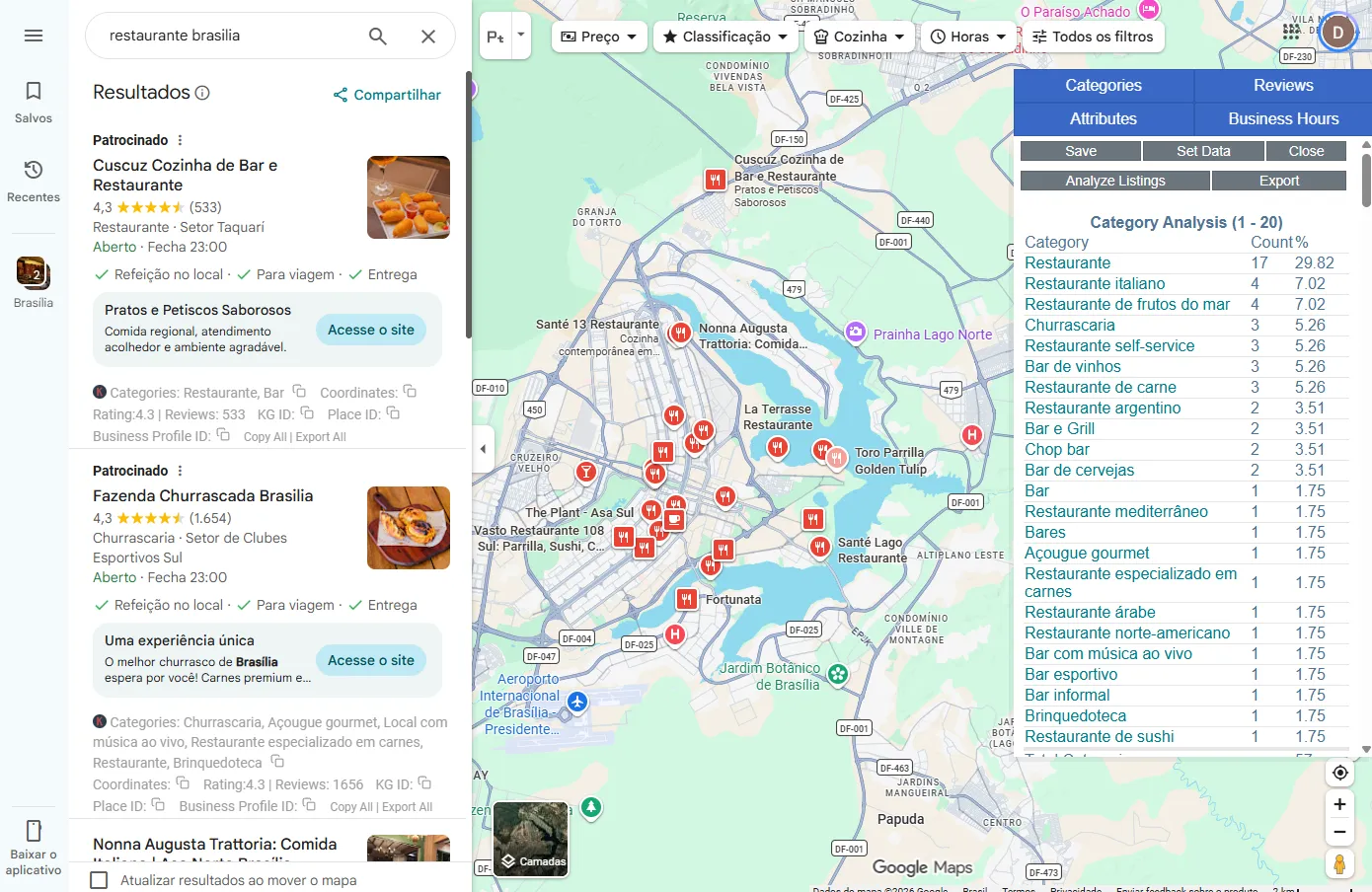
Task: Search using the magnifier icon
Action: 377,37
